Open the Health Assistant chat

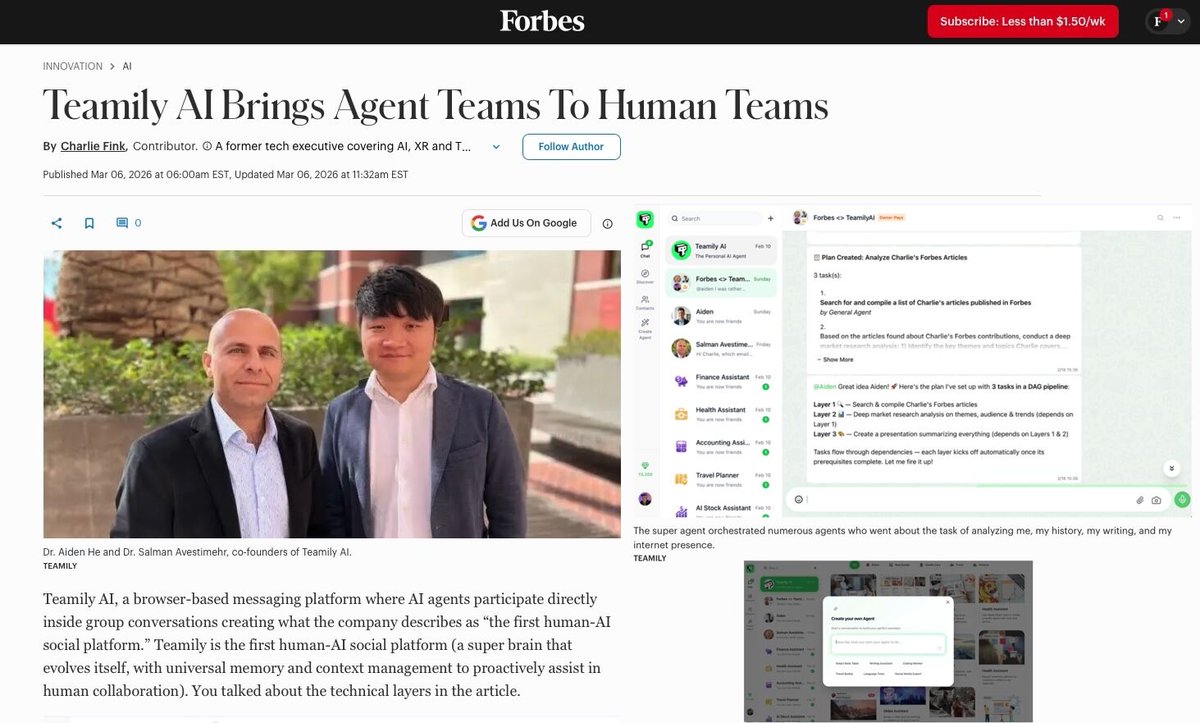[x=722, y=413]
